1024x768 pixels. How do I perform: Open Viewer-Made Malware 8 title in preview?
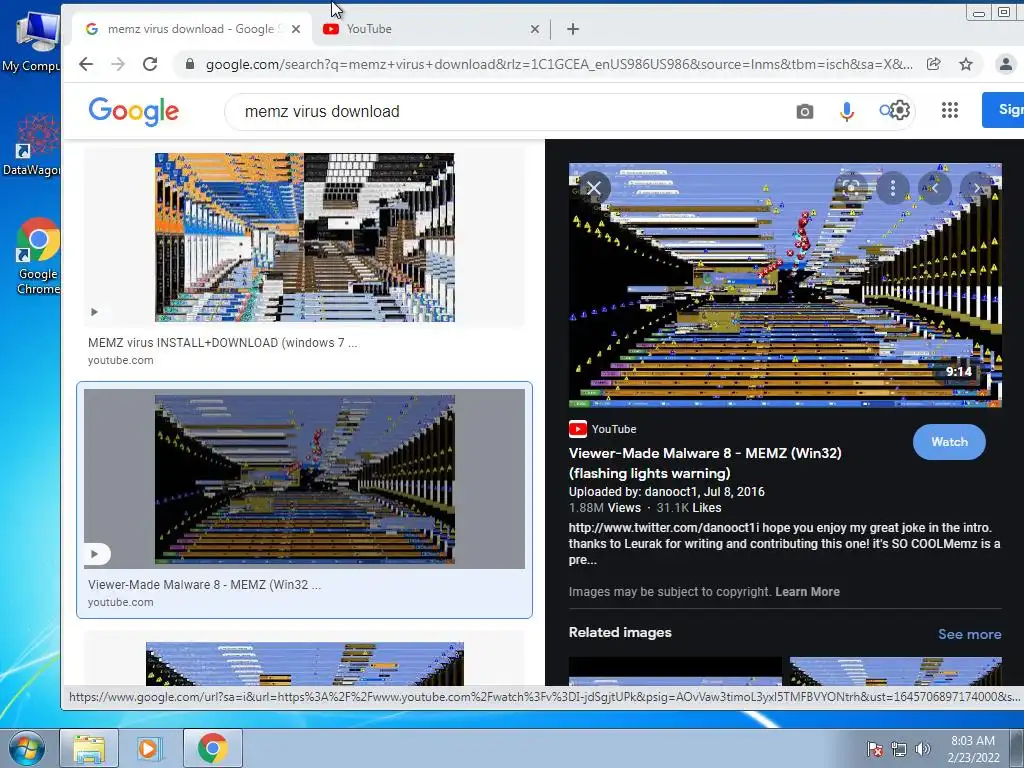point(705,463)
